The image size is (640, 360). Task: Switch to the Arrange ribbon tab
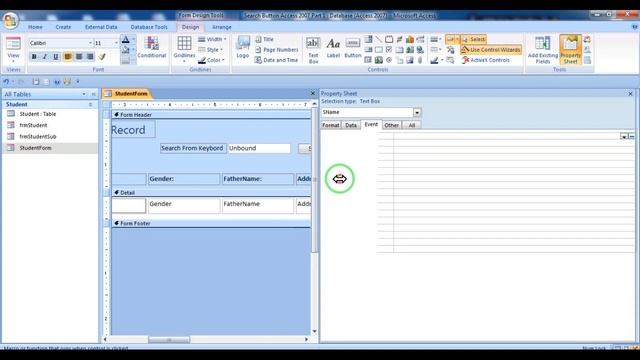pyautogui.click(x=222, y=27)
